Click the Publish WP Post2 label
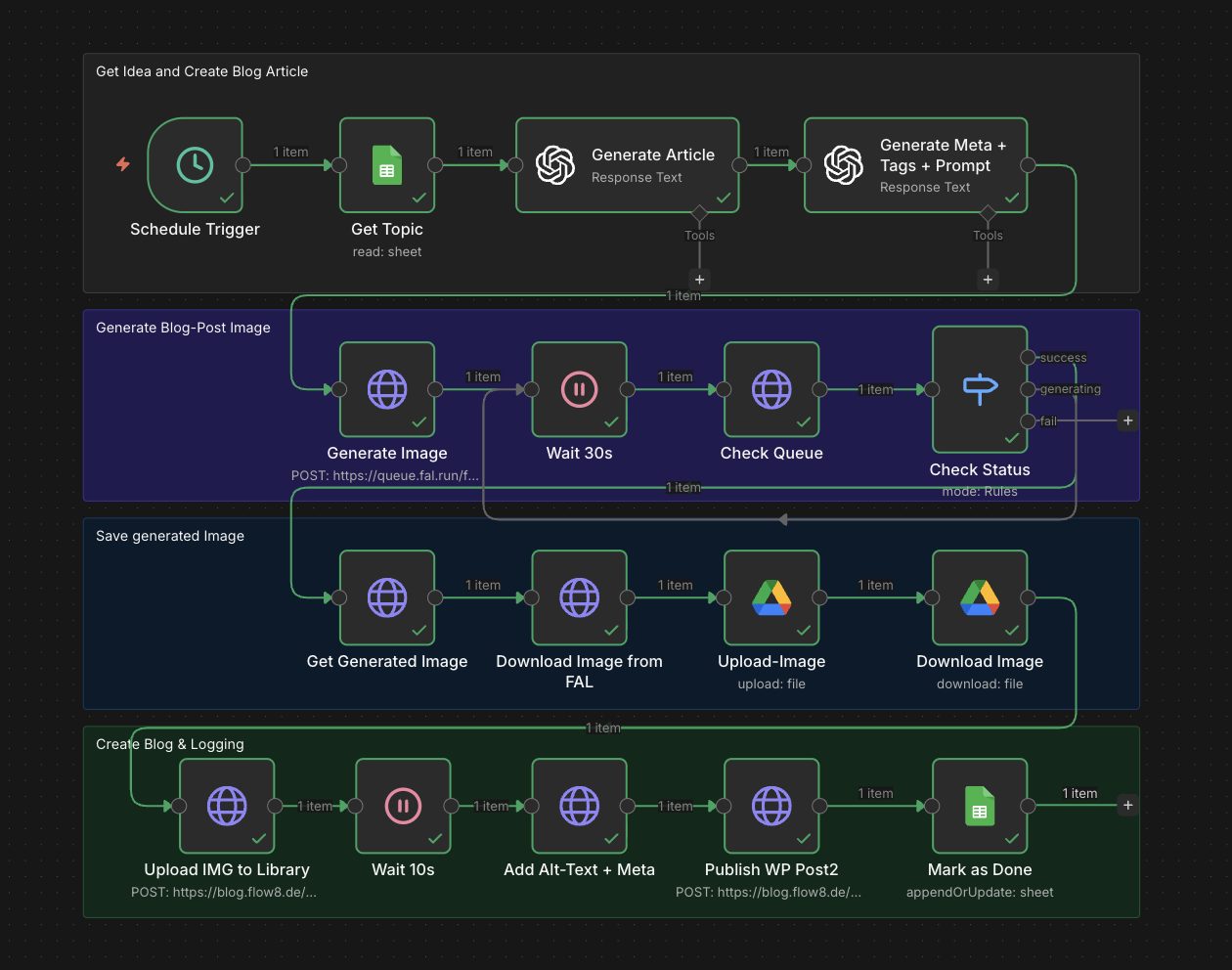This screenshot has width=1232, height=970. pos(771,869)
